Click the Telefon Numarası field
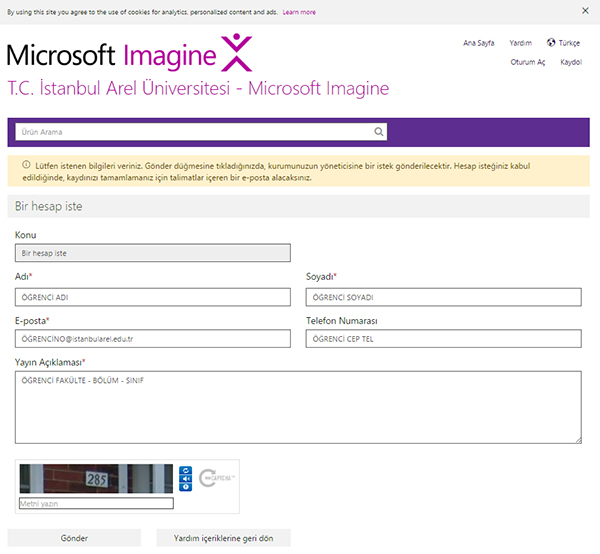This screenshot has width=600, height=554. click(x=443, y=339)
